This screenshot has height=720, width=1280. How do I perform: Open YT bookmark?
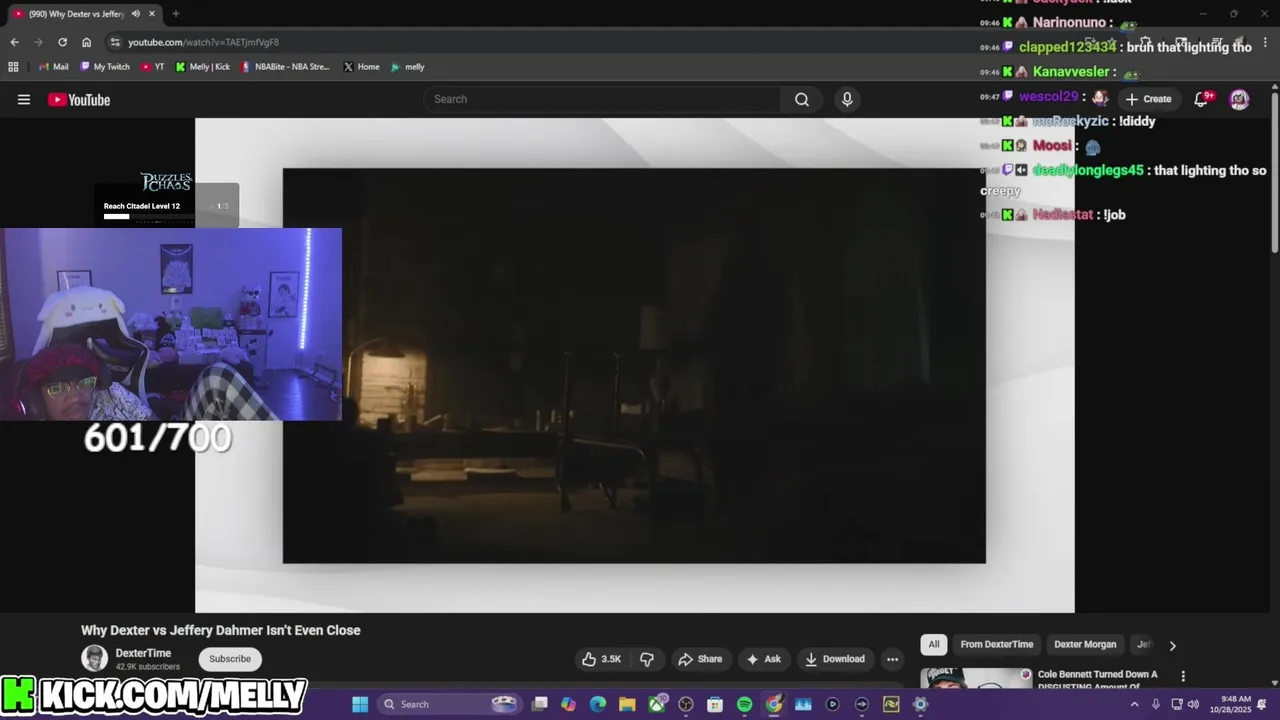(x=153, y=67)
